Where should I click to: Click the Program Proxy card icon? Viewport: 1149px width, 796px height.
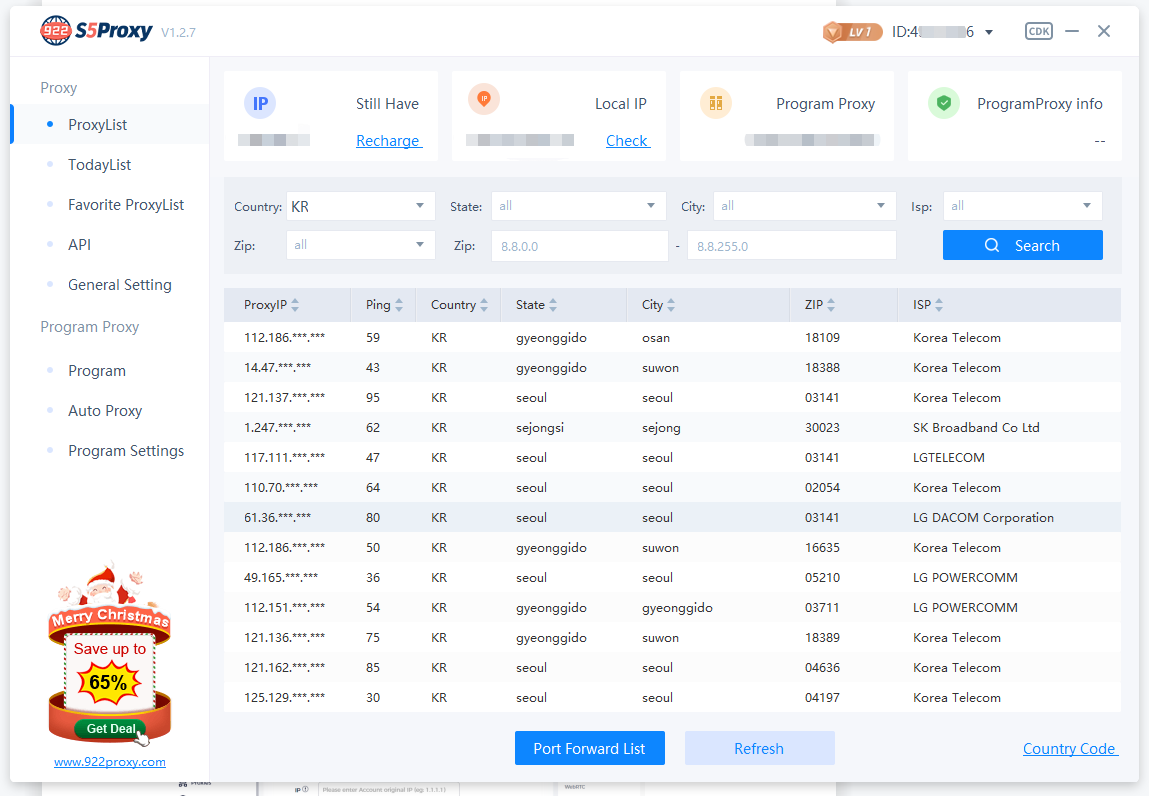(715, 103)
